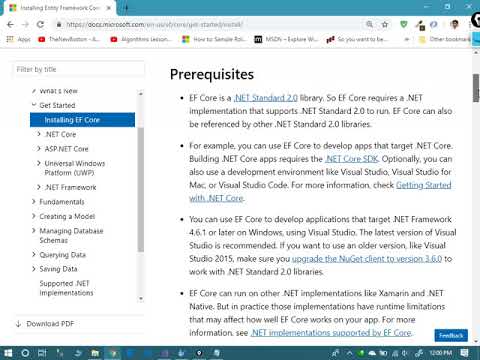
Task: Click the sidebar scrollbar thumb
Action: pyautogui.click(x=141, y=189)
